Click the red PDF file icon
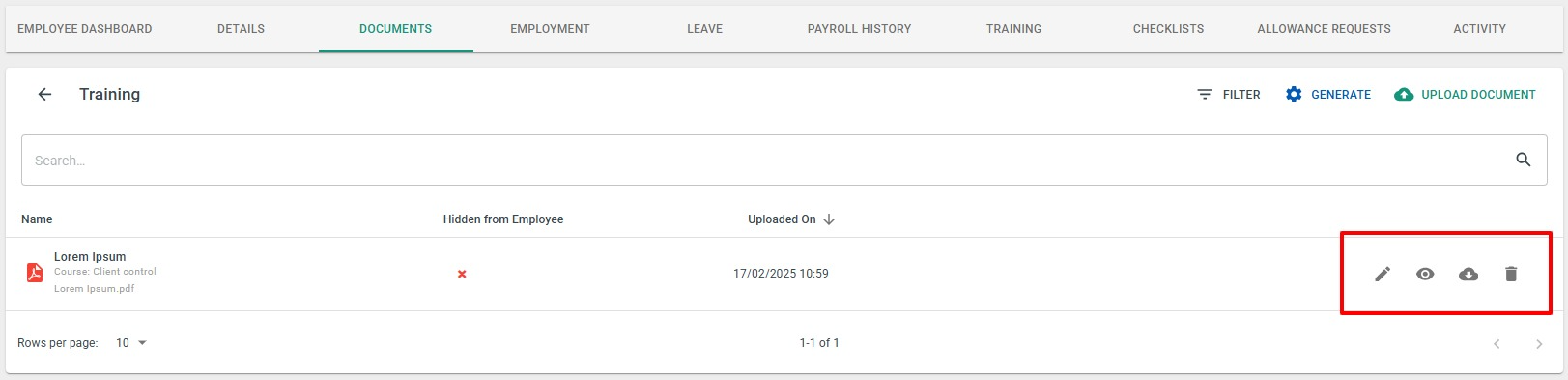 (35, 273)
